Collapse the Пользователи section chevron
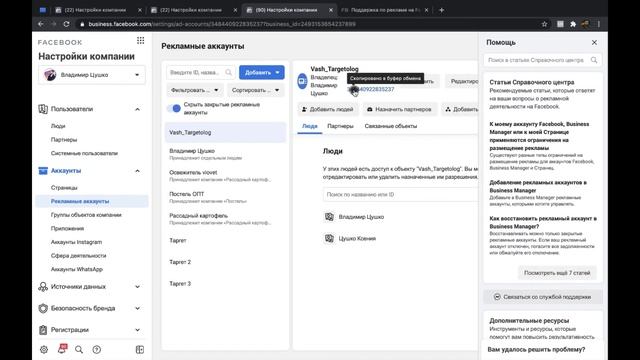 [138, 109]
